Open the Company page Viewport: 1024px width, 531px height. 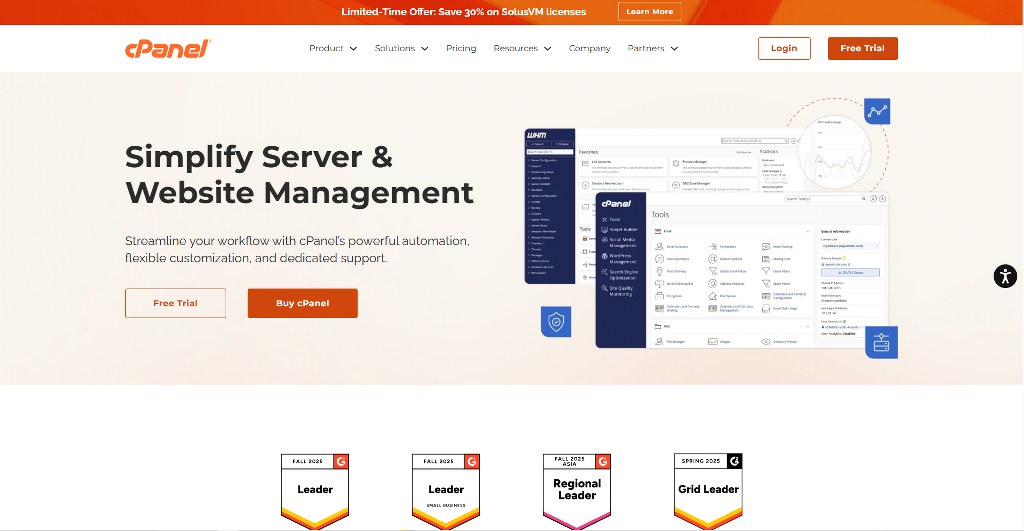click(590, 48)
